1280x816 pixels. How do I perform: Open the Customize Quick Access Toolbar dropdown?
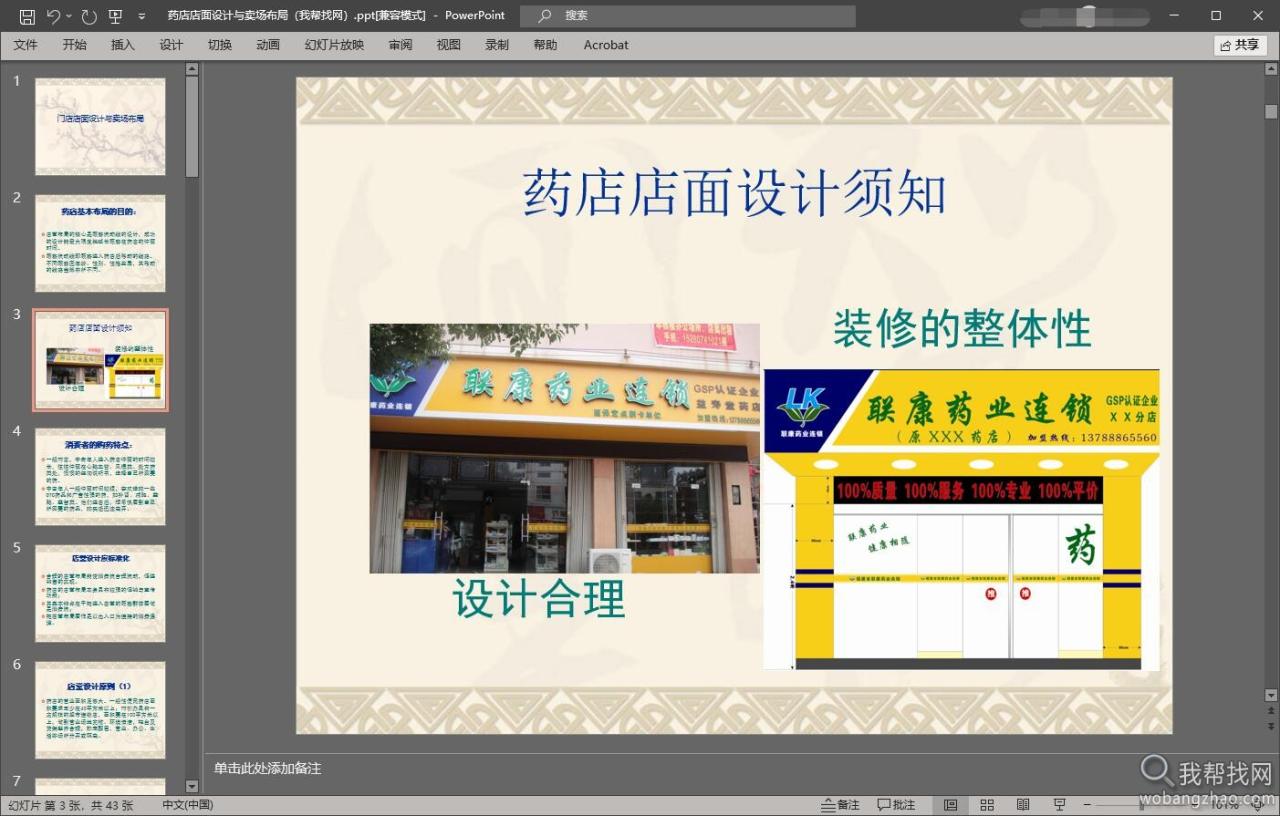(x=141, y=16)
